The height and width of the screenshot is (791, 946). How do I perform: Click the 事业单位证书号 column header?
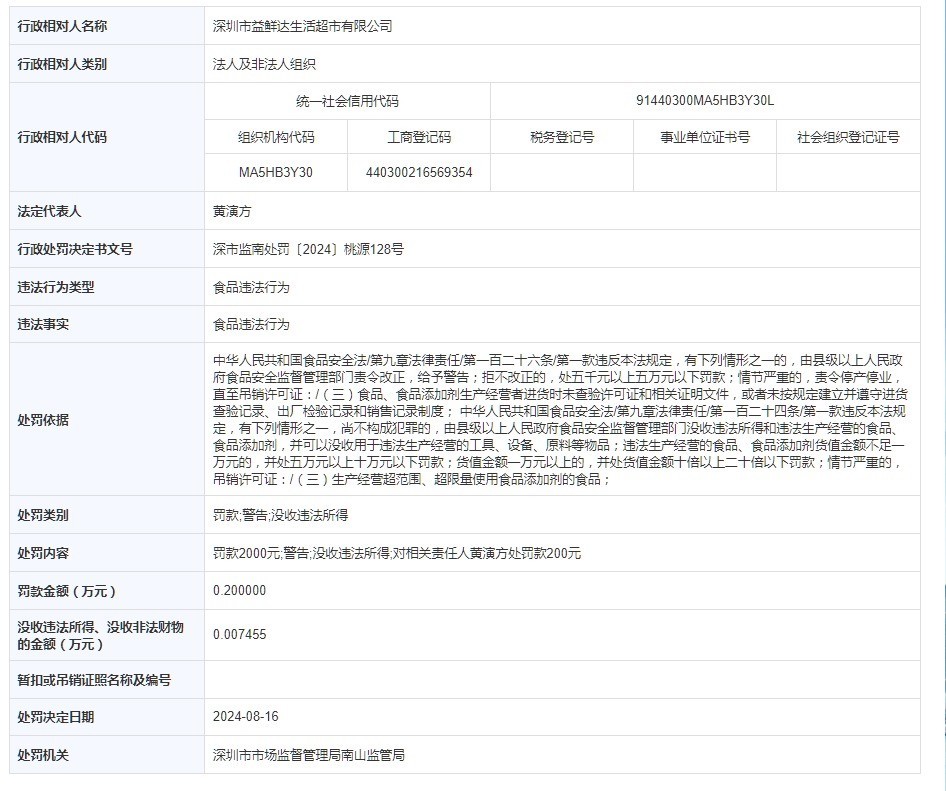[x=705, y=137]
